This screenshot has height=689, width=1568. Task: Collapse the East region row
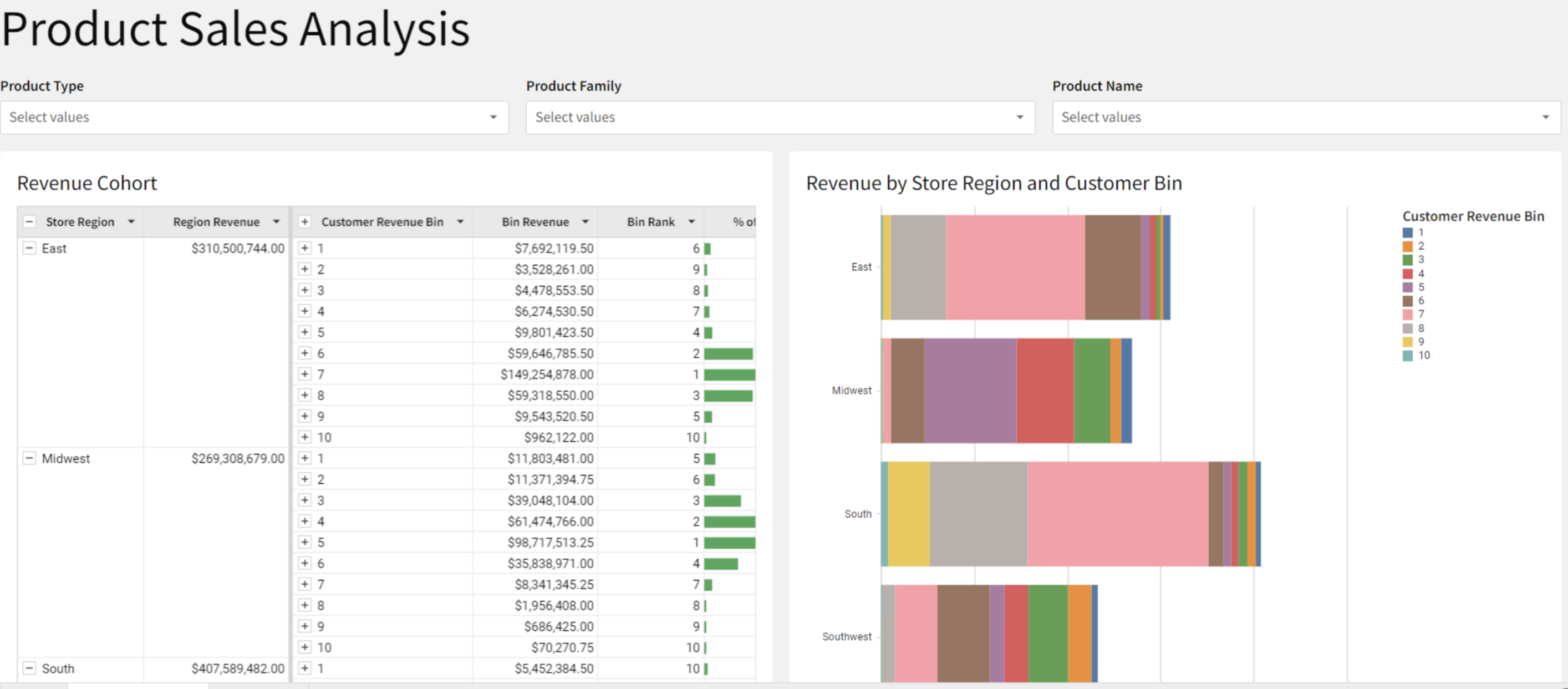click(29, 248)
